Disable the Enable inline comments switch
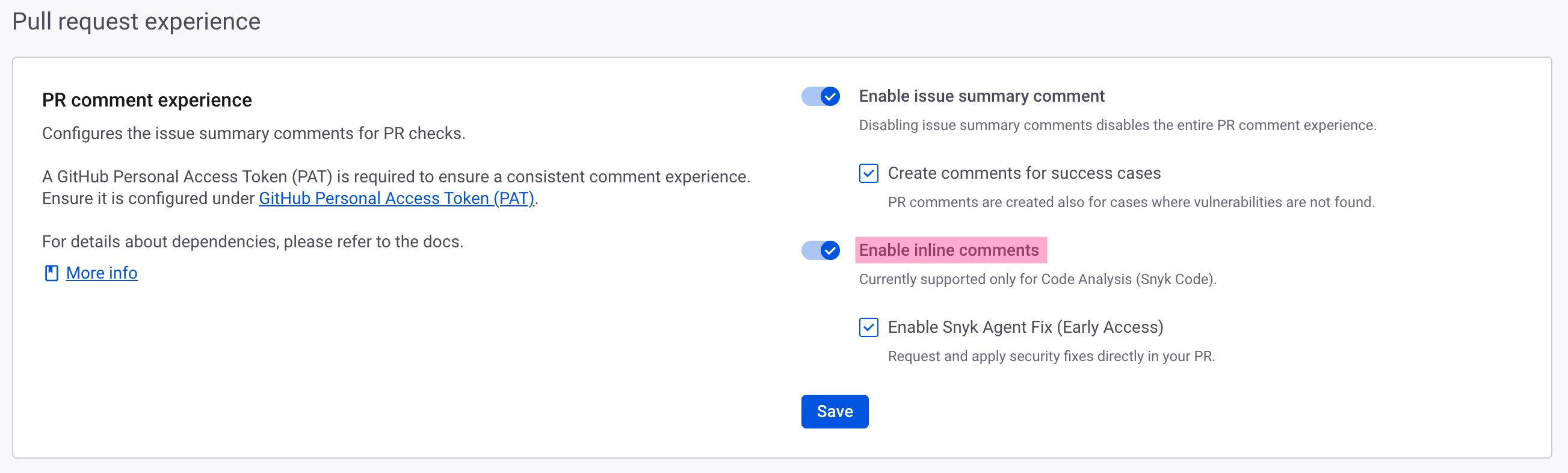 tap(820, 250)
